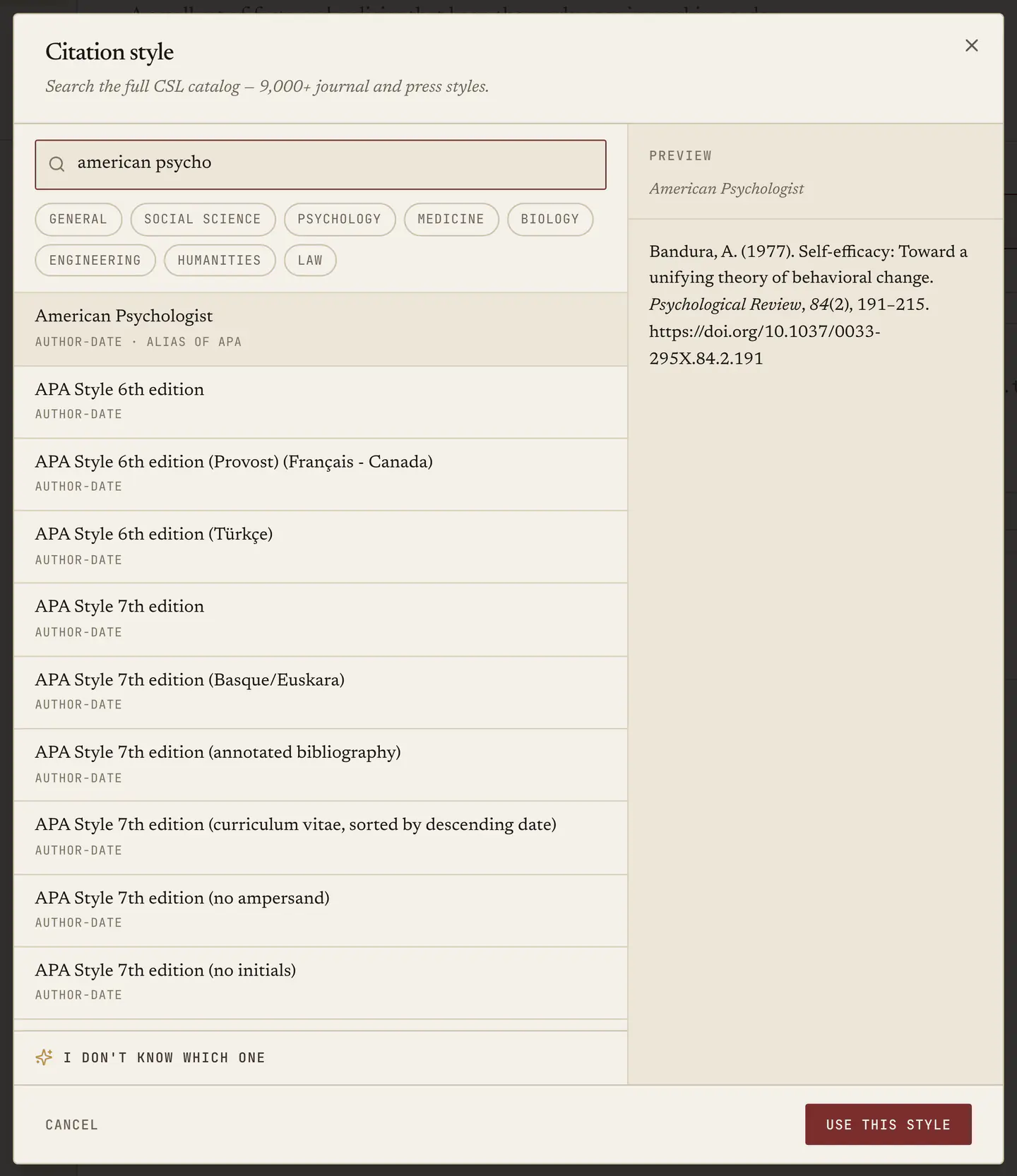Select American Psychologist style
Screen dimensions: 1017x1176
(321, 329)
